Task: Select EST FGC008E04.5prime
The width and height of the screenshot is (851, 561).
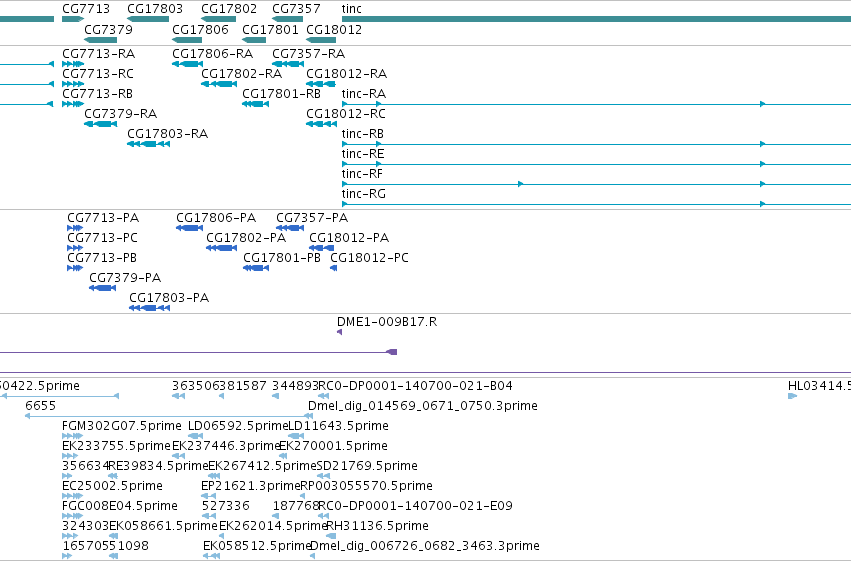Action: point(73,517)
